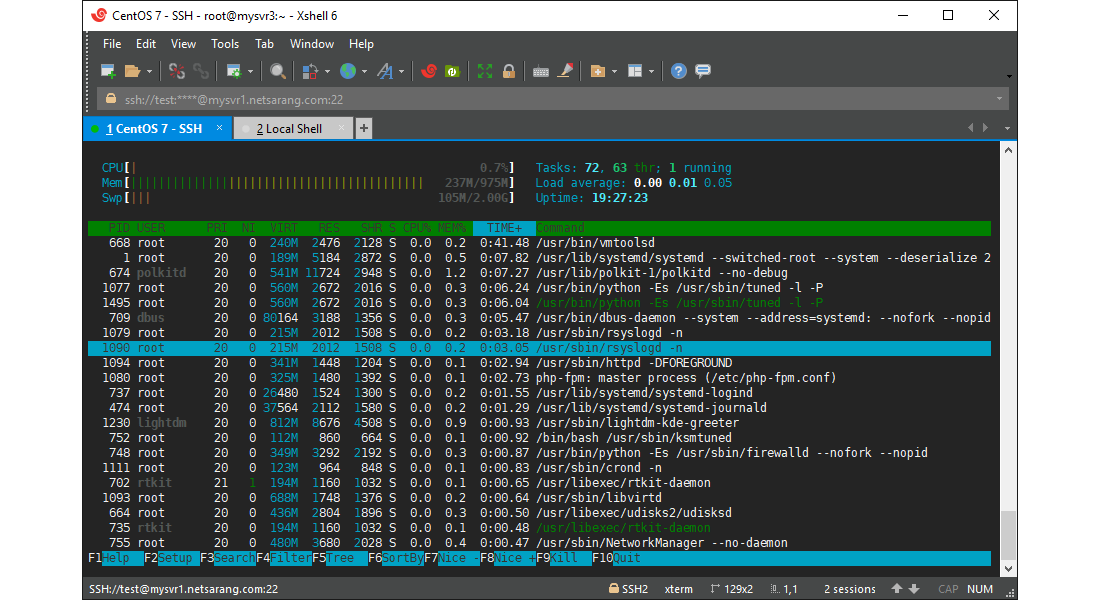Click the red Xmanager swirl icon
Screen dimensions: 1100x600
429,71
